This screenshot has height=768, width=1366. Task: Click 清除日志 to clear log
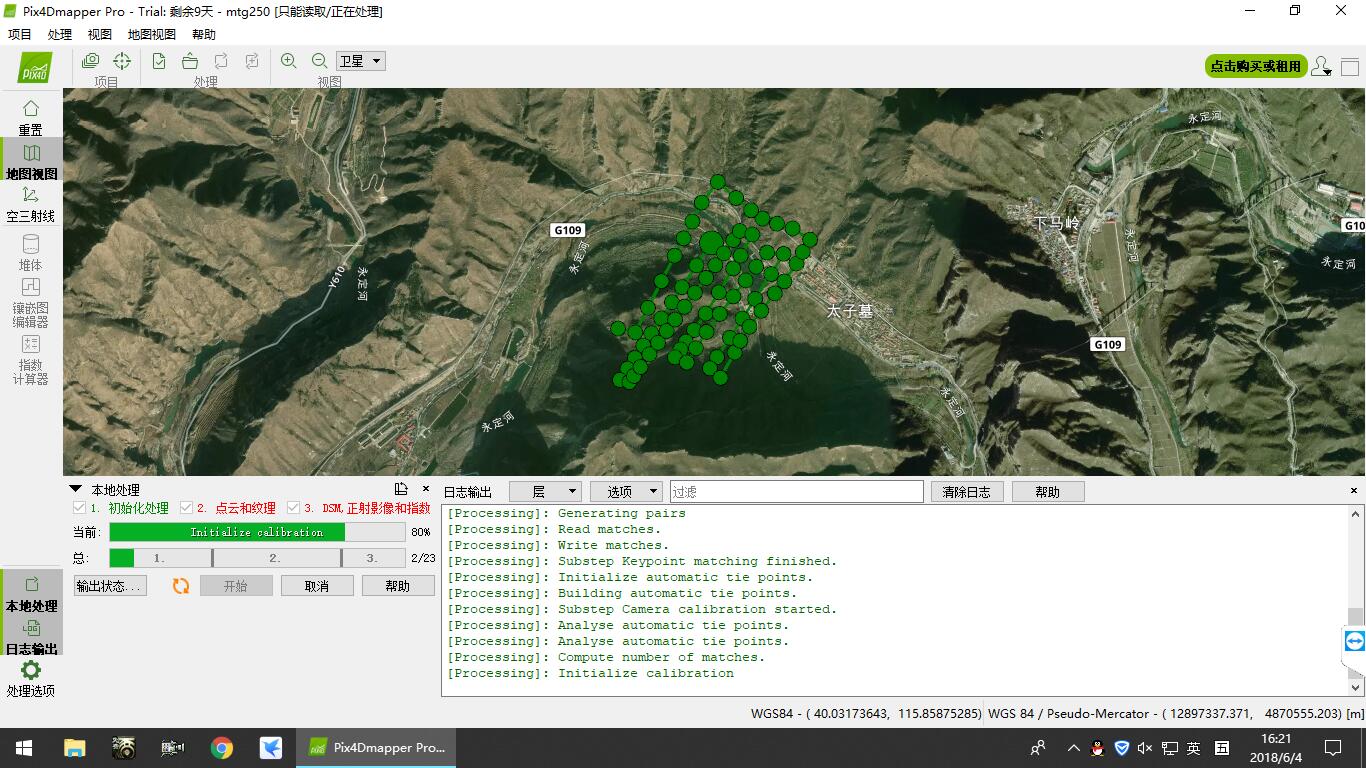(967, 491)
